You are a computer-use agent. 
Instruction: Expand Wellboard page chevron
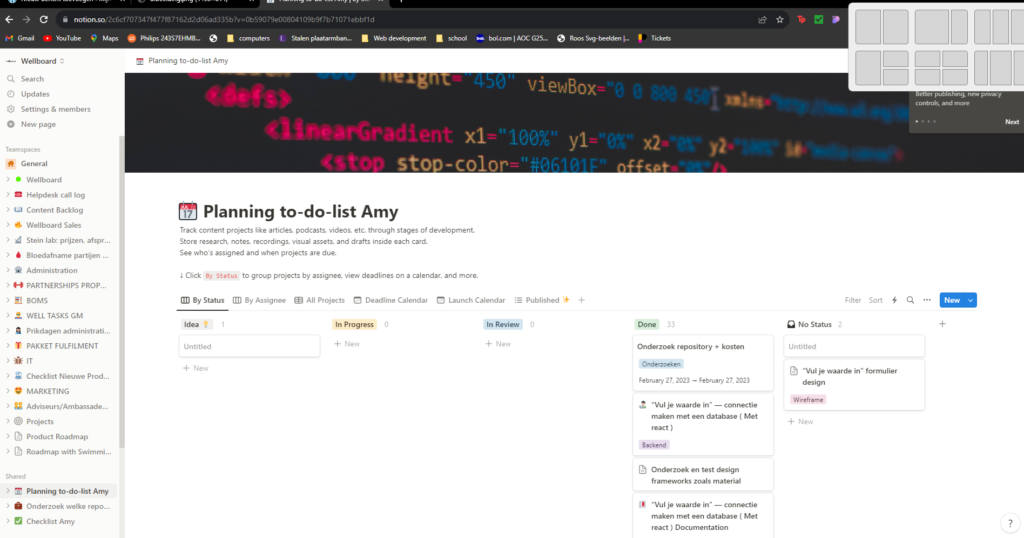click(8, 180)
